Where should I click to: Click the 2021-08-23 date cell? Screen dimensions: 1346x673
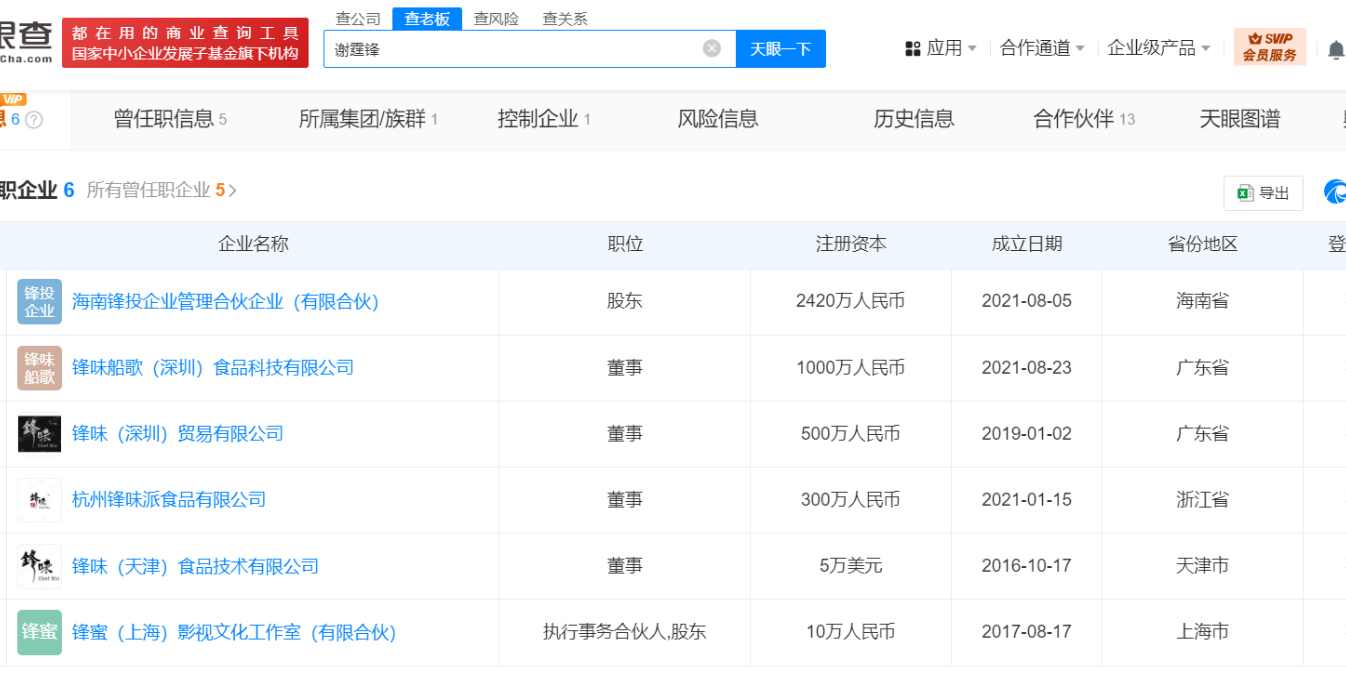coord(1027,367)
